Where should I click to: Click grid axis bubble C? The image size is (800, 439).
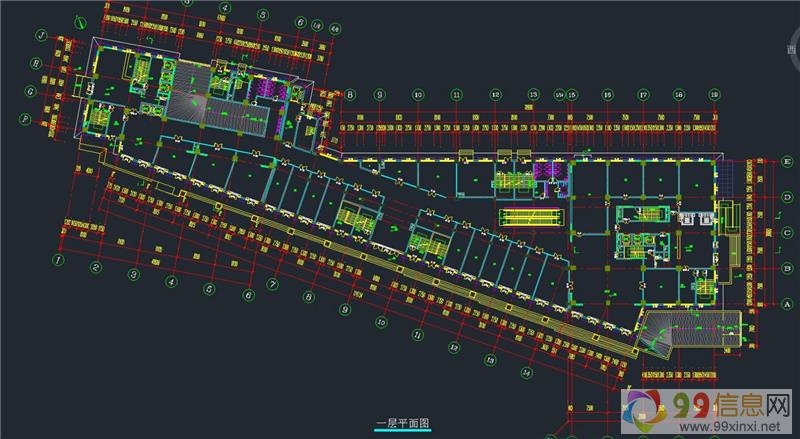[788, 231]
